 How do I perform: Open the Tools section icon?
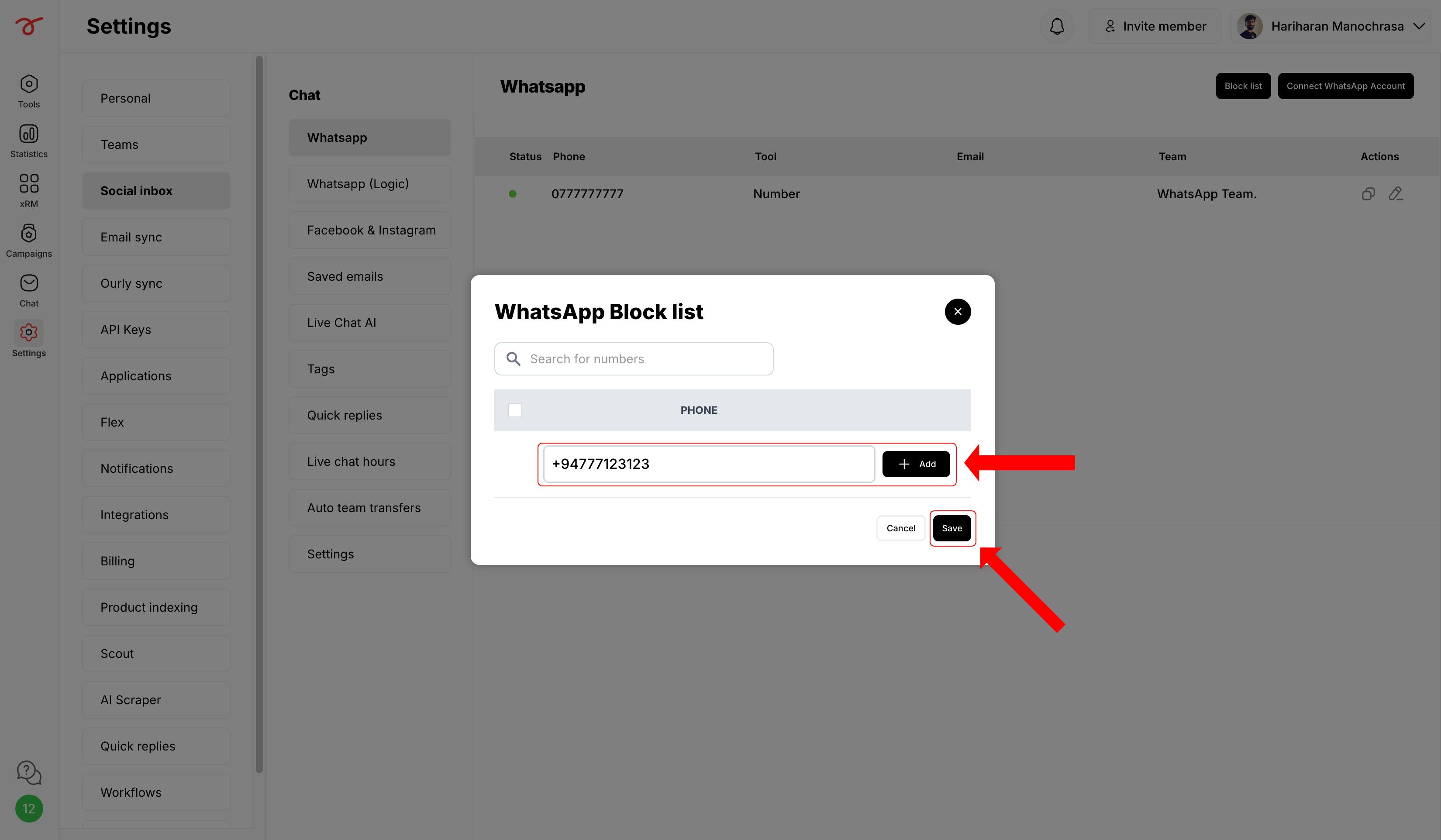(28, 84)
